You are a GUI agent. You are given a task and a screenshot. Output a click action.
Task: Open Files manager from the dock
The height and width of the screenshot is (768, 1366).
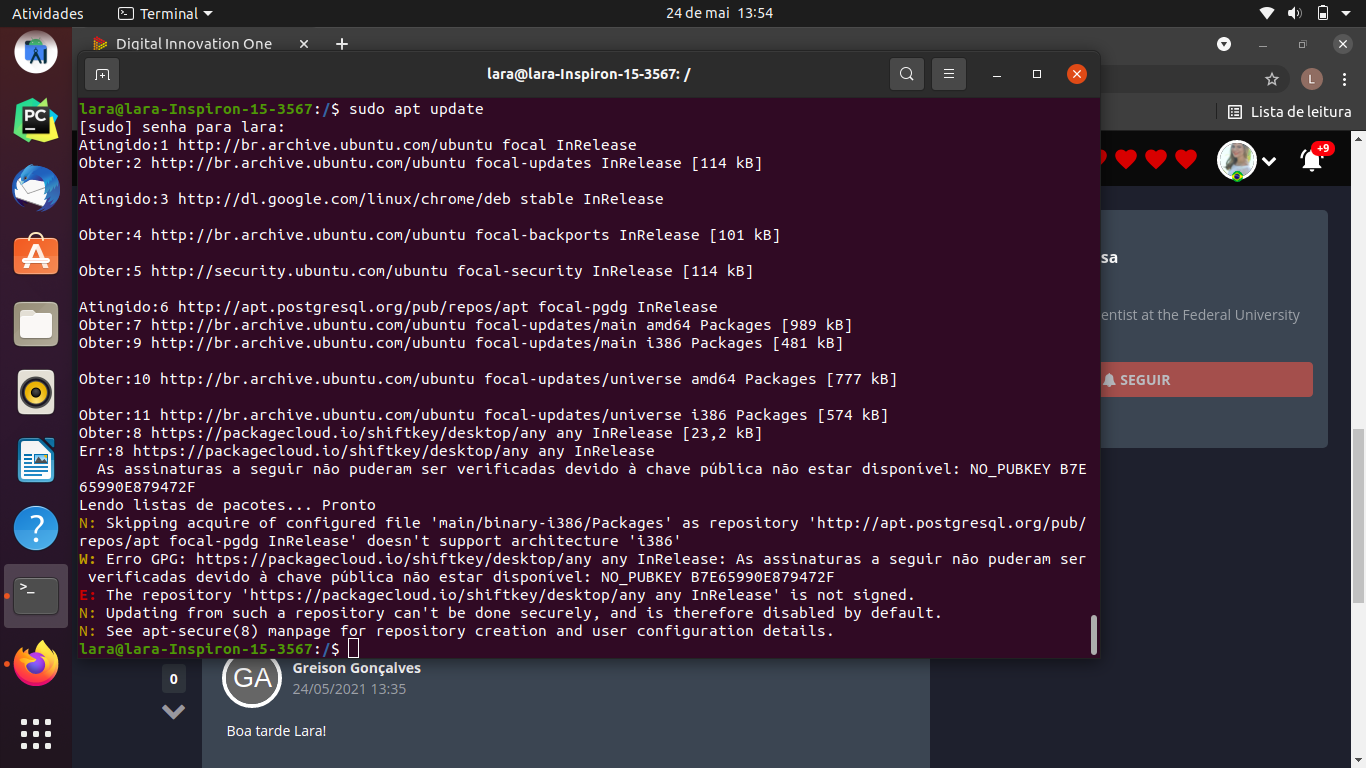[36, 324]
